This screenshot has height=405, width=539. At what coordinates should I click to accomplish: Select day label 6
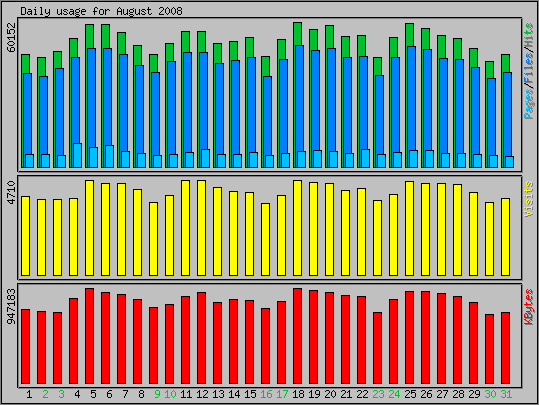coord(109,394)
